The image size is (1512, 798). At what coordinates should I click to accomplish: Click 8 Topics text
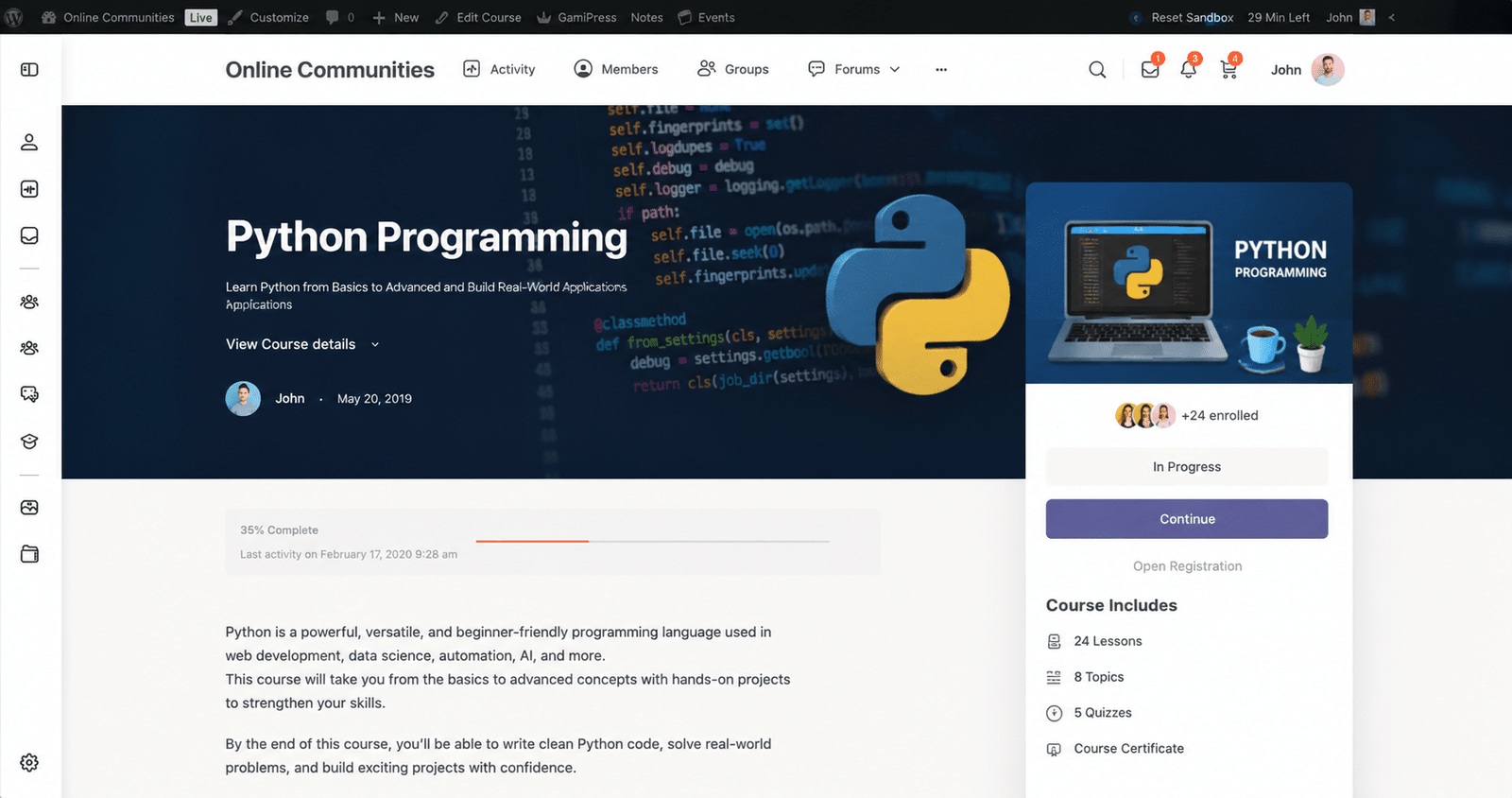tap(1099, 677)
